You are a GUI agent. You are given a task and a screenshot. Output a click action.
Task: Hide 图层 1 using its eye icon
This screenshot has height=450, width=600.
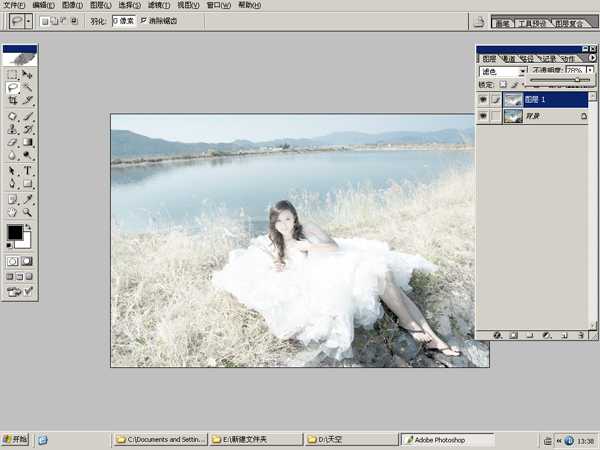click(x=484, y=100)
